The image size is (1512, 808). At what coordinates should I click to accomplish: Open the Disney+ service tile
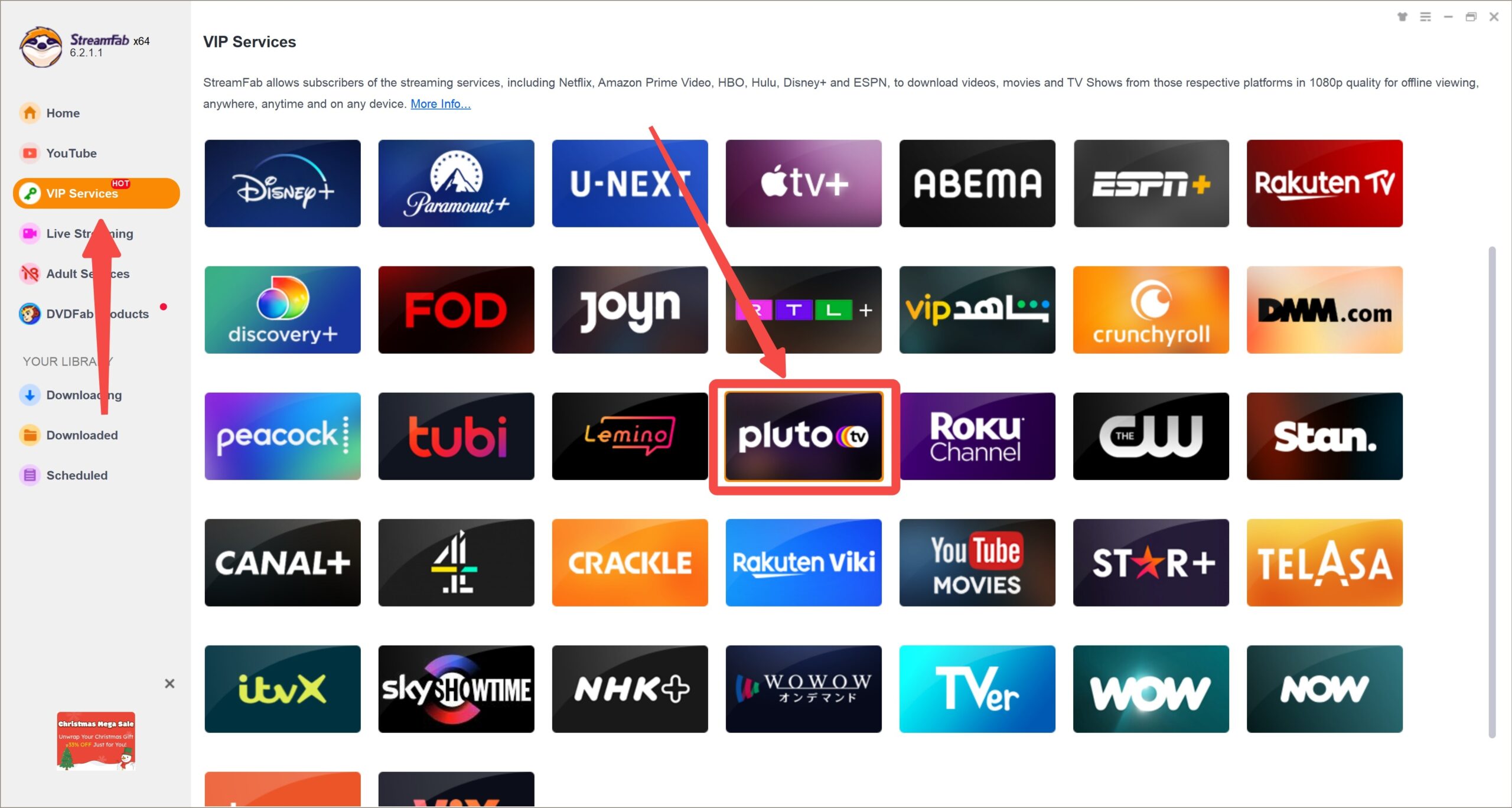click(x=282, y=183)
